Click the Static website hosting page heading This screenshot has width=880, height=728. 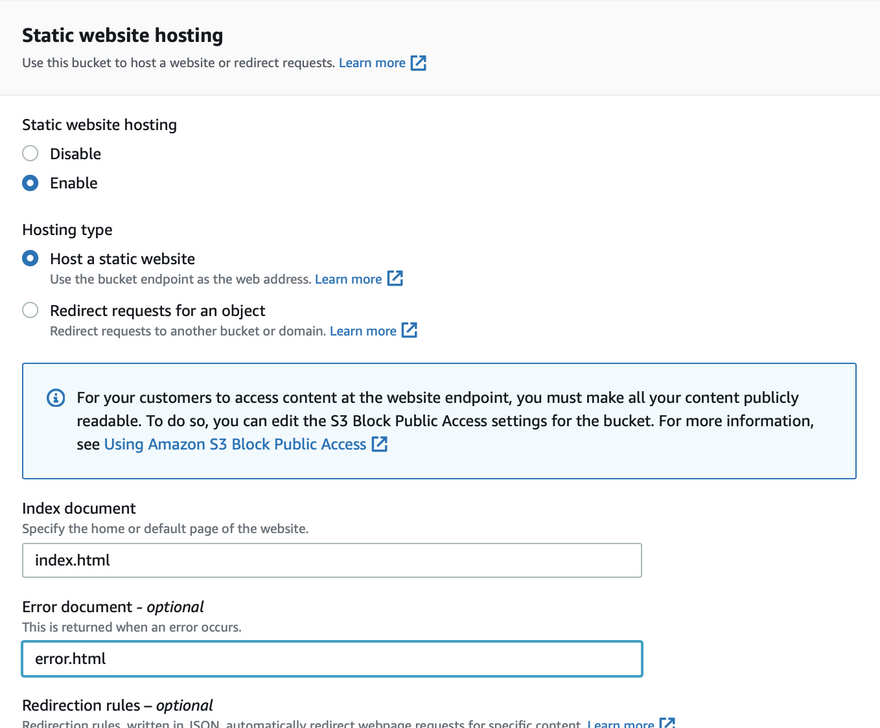point(122,35)
